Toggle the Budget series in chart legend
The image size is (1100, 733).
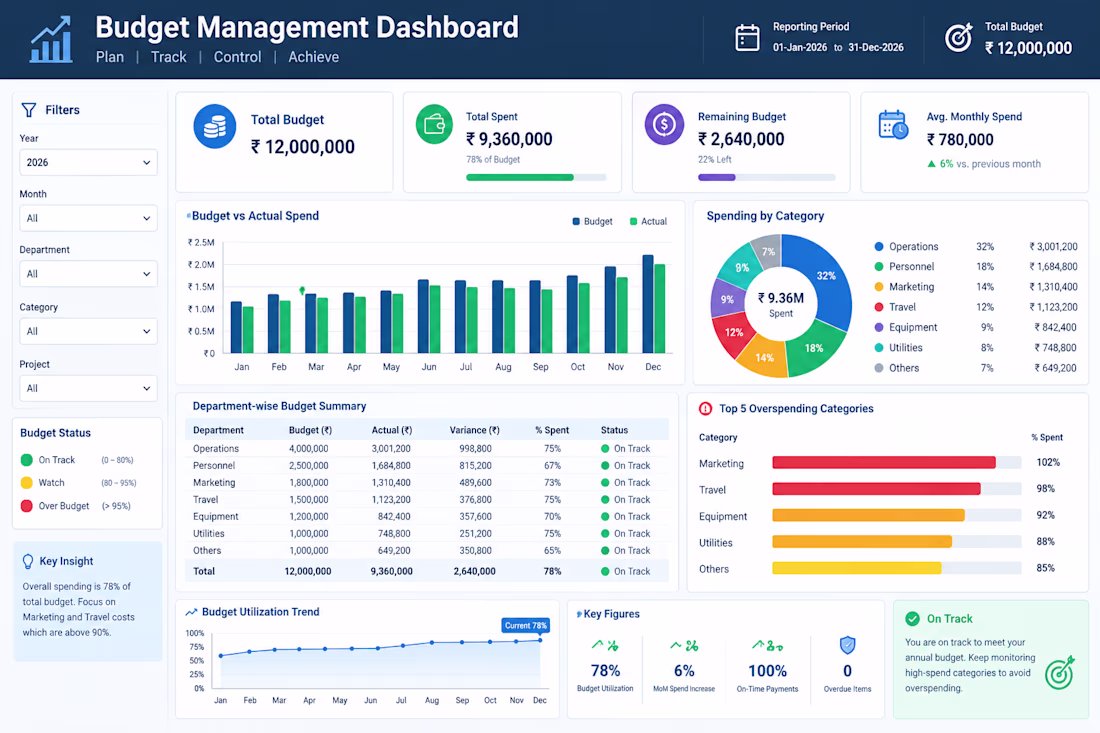[592, 222]
